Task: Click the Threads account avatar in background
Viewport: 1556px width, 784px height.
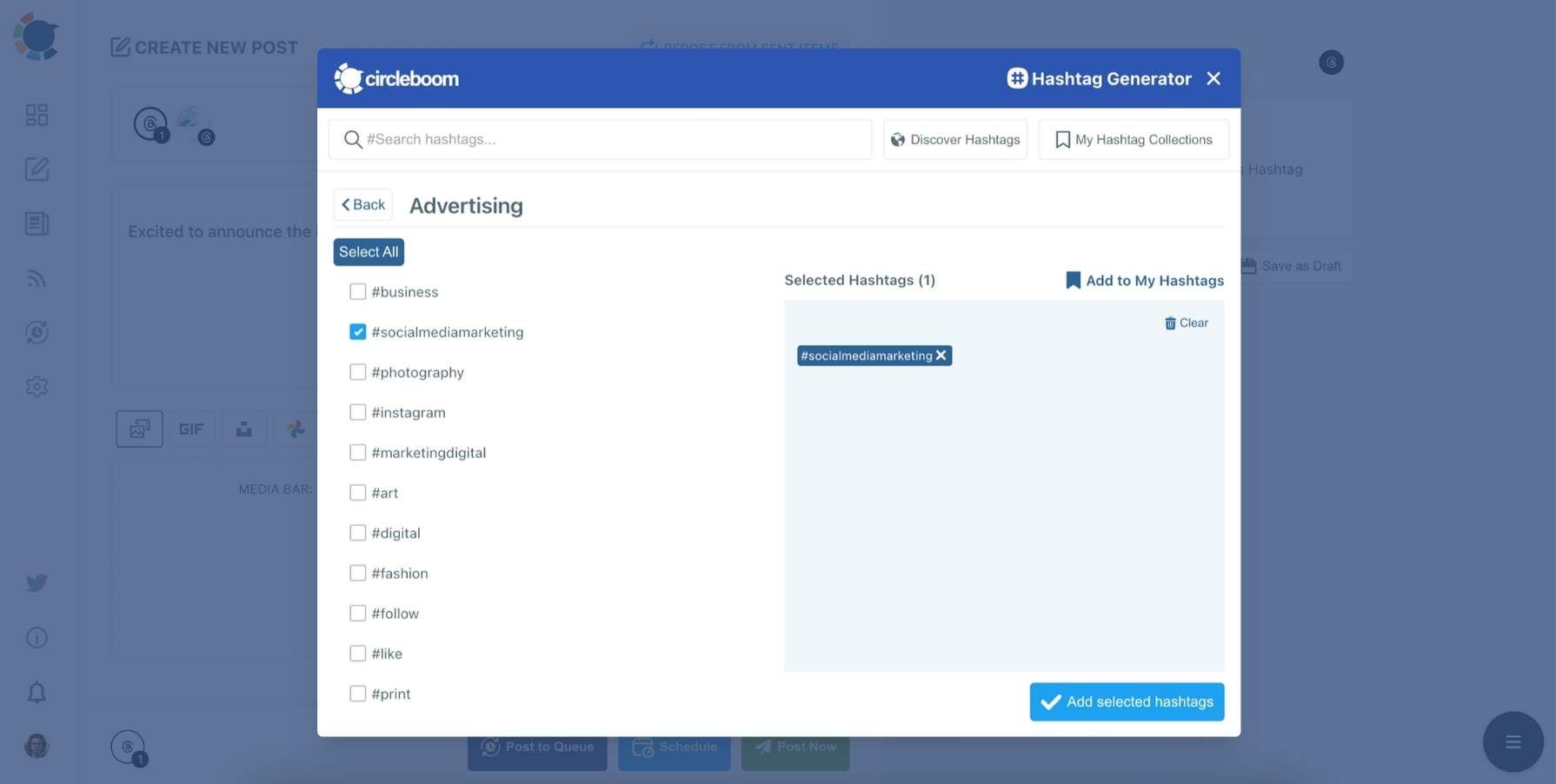Action: pos(151,124)
